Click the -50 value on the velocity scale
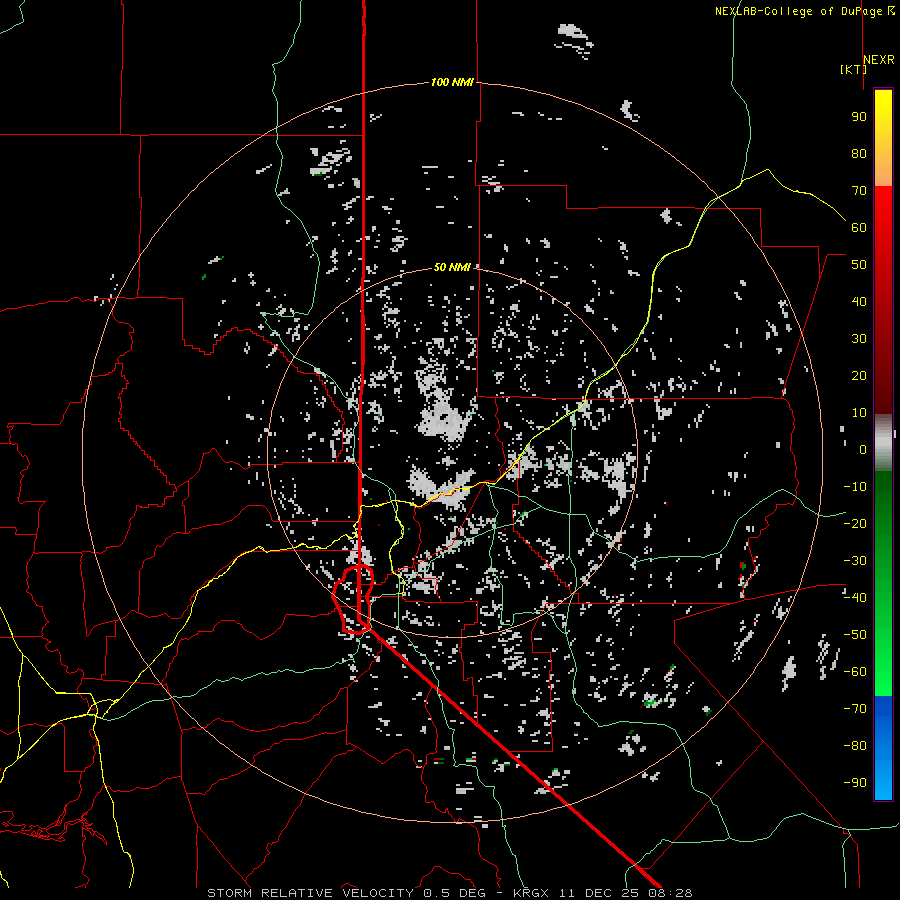Viewport: 900px width, 900px height. (x=855, y=635)
